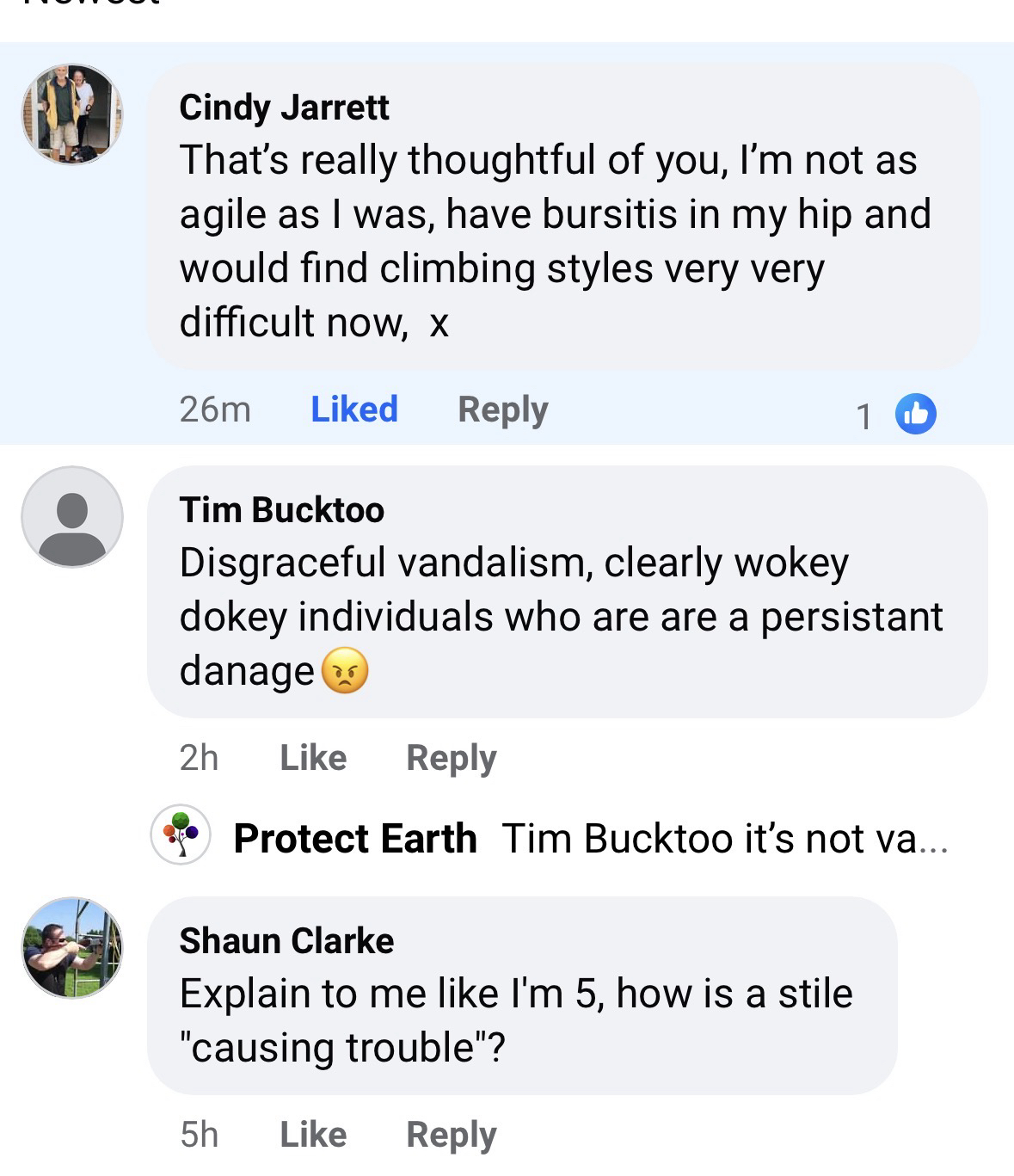
Task: Open Cindy Jarrett's profile picture
Action: pos(72,114)
